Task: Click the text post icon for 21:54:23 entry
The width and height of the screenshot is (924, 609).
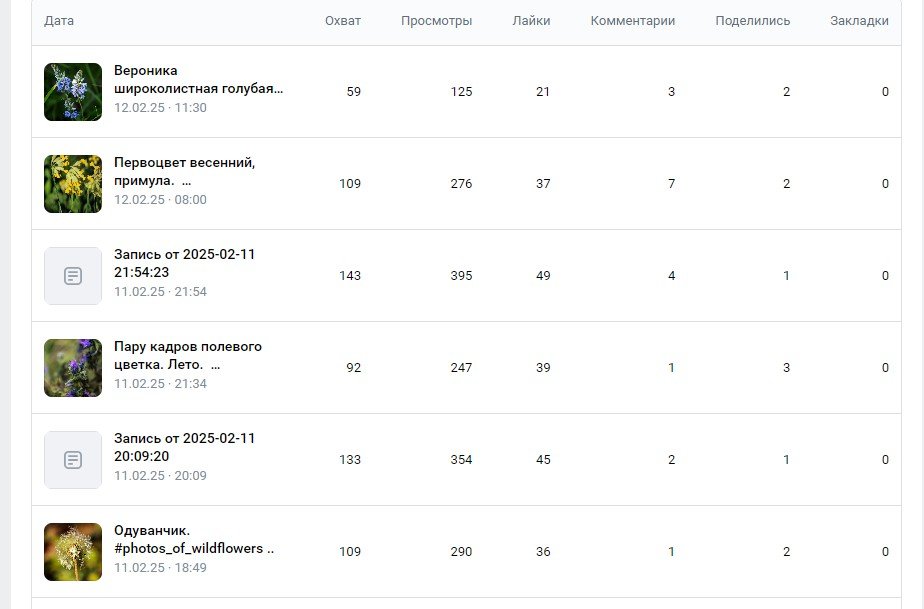Action: tap(73, 276)
